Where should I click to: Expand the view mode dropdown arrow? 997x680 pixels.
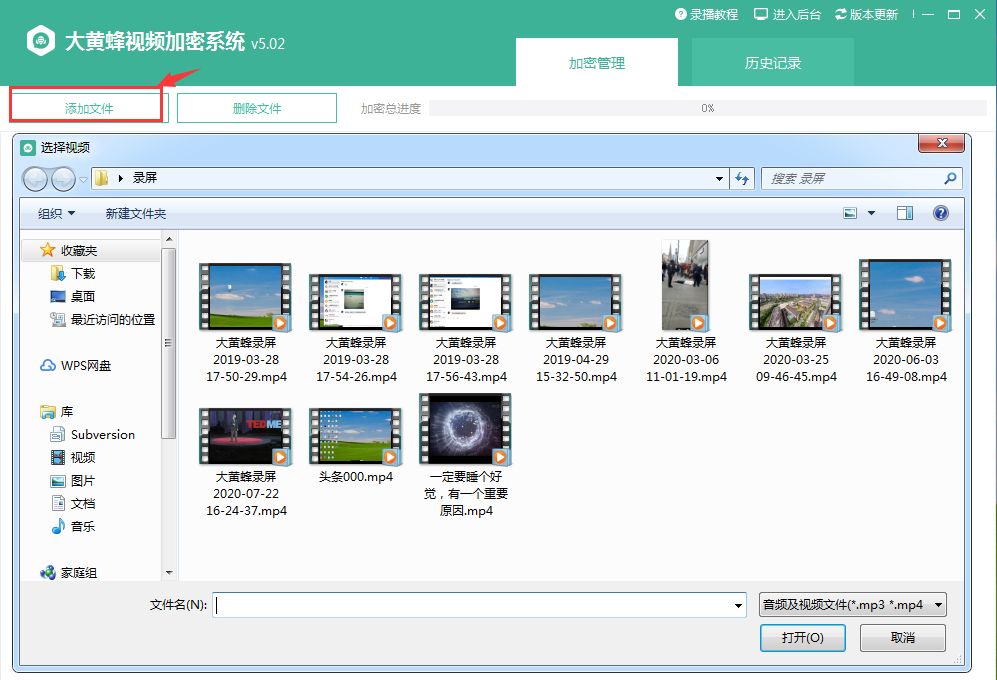[x=871, y=213]
